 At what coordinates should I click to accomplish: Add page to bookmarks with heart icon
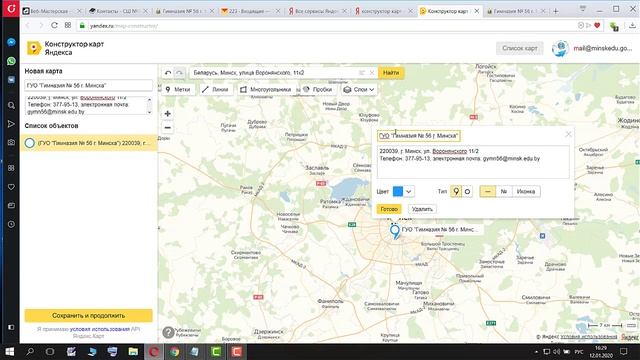tap(597, 25)
